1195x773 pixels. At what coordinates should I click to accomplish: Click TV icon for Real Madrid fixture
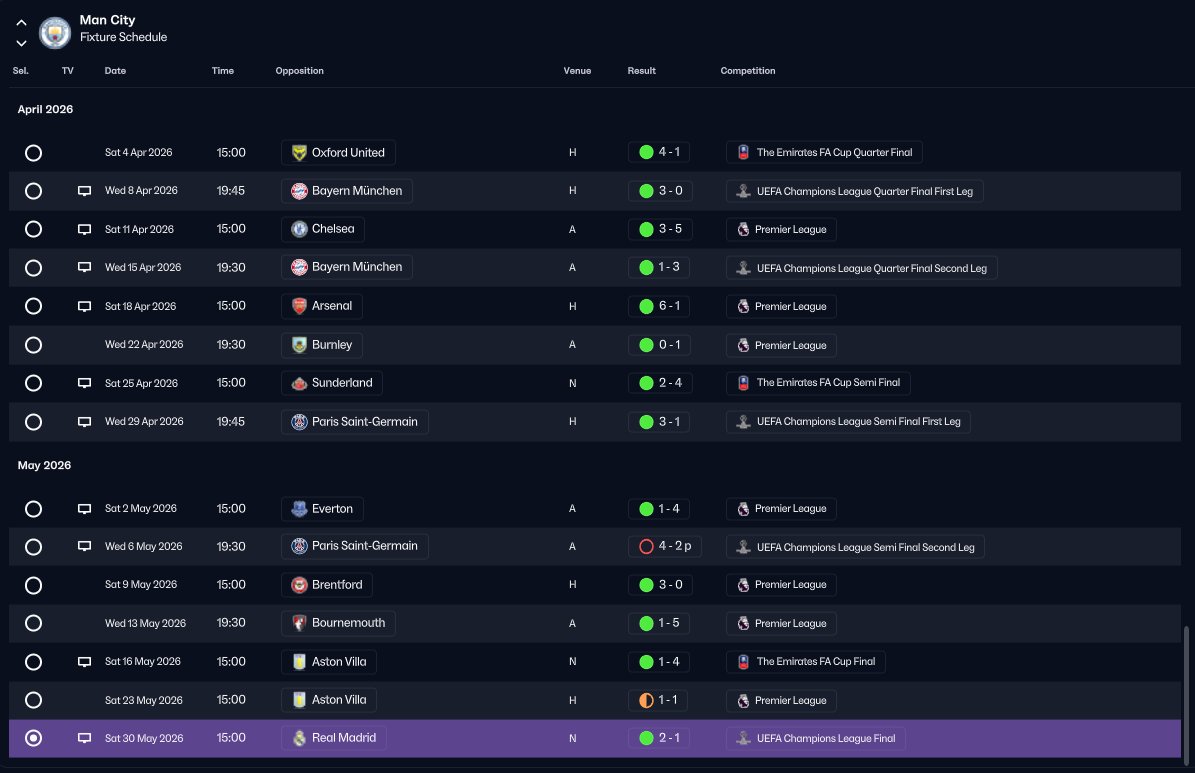tap(85, 738)
